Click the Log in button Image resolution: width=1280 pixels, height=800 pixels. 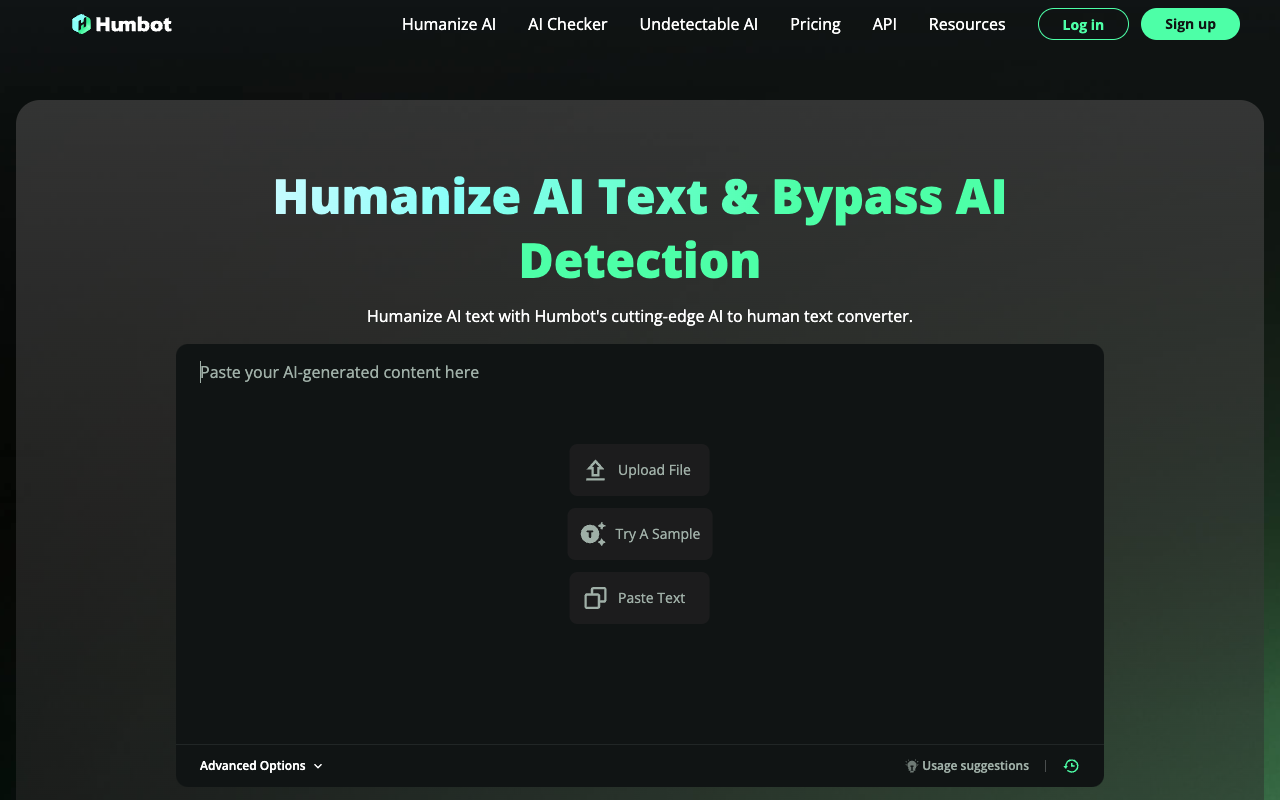(x=1083, y=24)
